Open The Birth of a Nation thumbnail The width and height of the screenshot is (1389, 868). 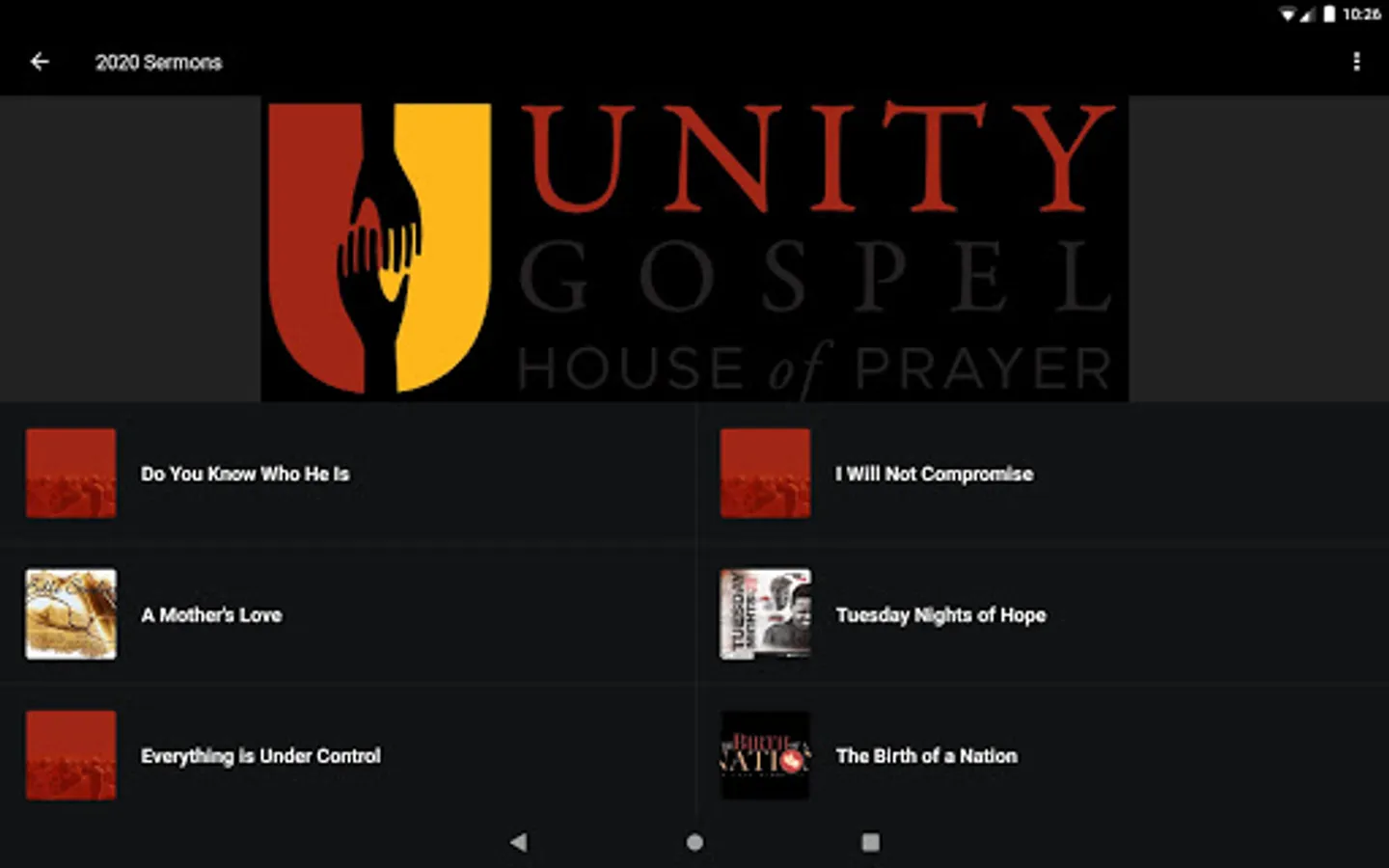766,755
